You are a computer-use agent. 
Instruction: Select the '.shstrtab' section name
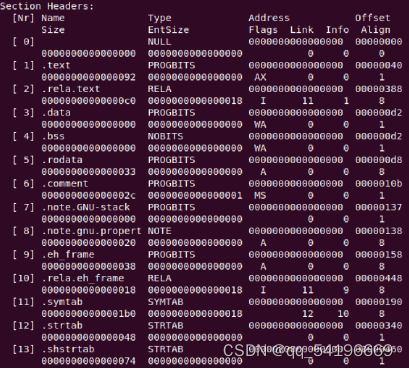tap(68, 349)
